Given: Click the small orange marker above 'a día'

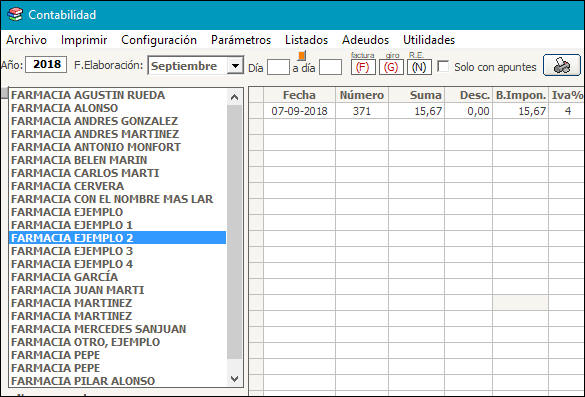Looking at the screenshot, I should (x=302, y=56).
